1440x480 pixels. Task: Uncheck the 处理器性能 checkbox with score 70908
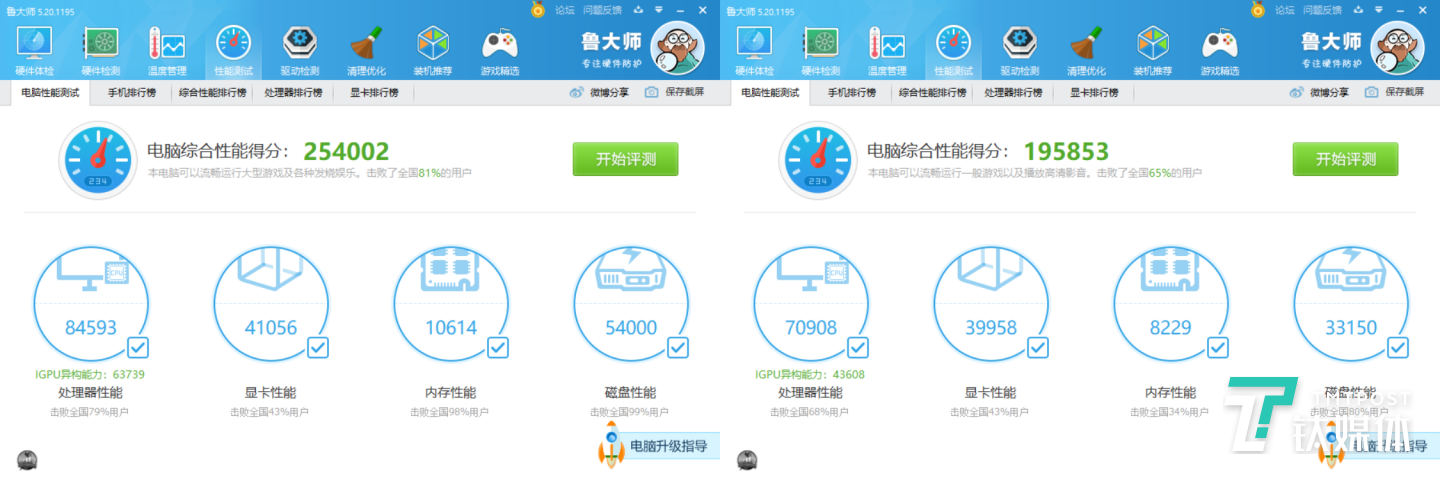(858, 348)
